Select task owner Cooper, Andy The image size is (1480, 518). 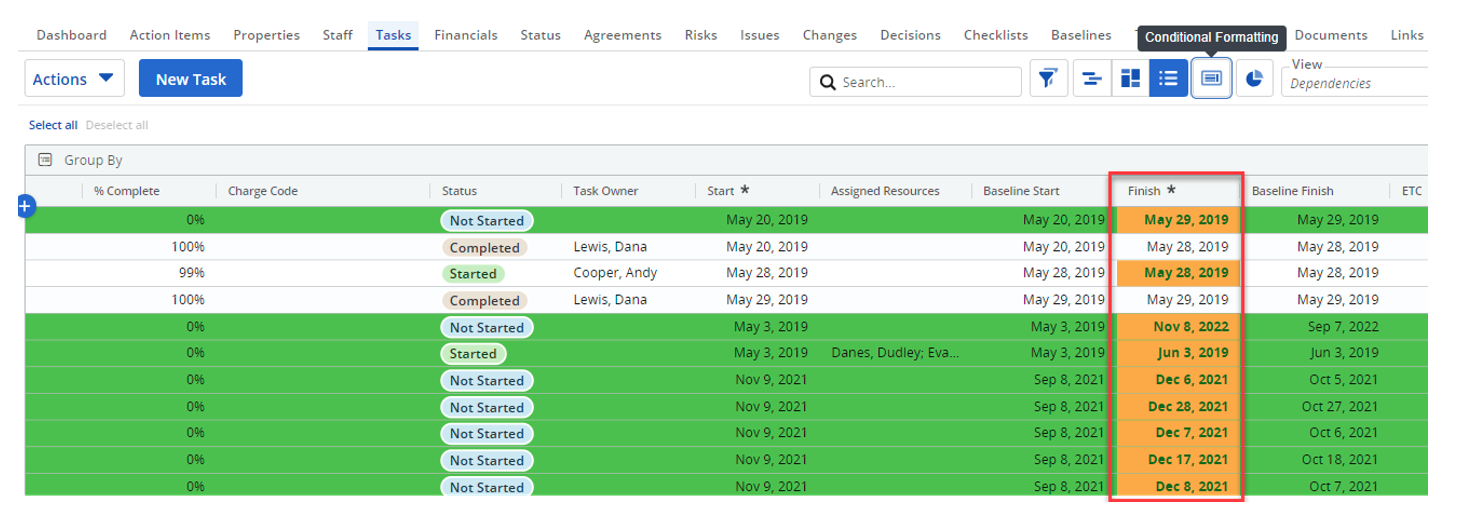pos(614,273)
